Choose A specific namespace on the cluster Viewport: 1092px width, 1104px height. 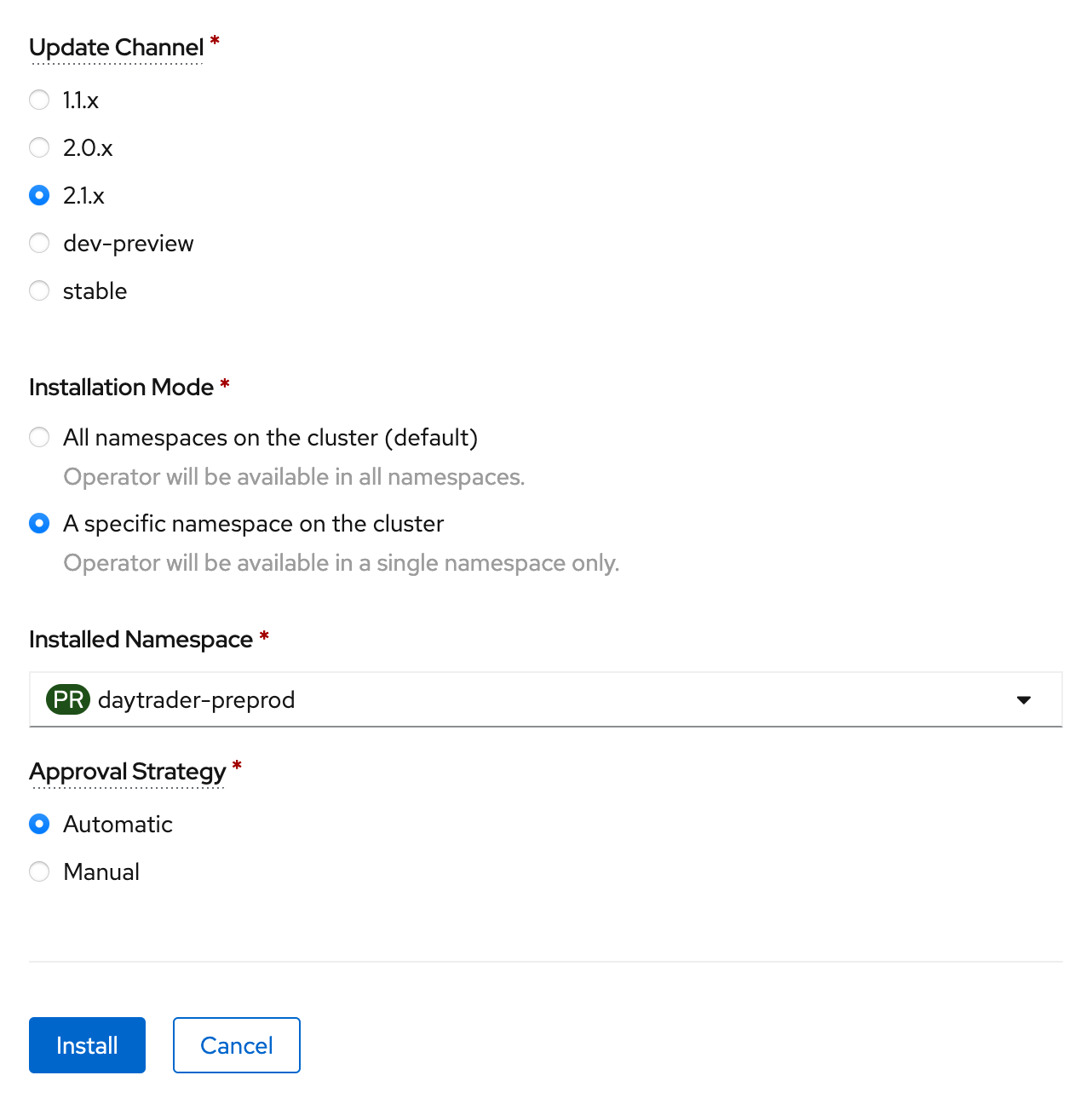[39, 523]
